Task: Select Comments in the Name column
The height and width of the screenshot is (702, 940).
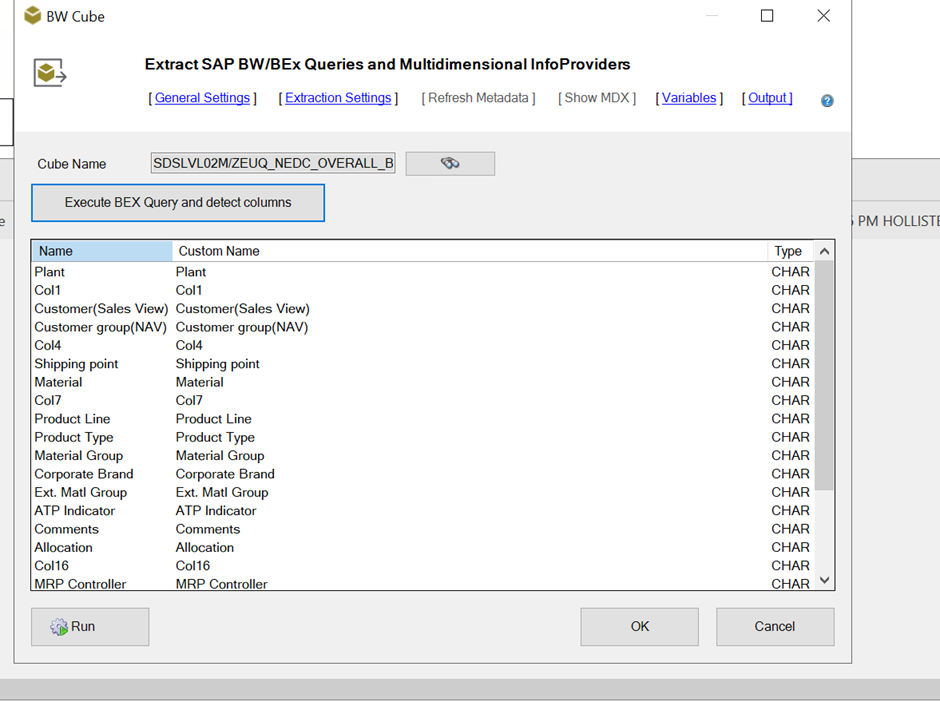Action: point(67,529)
